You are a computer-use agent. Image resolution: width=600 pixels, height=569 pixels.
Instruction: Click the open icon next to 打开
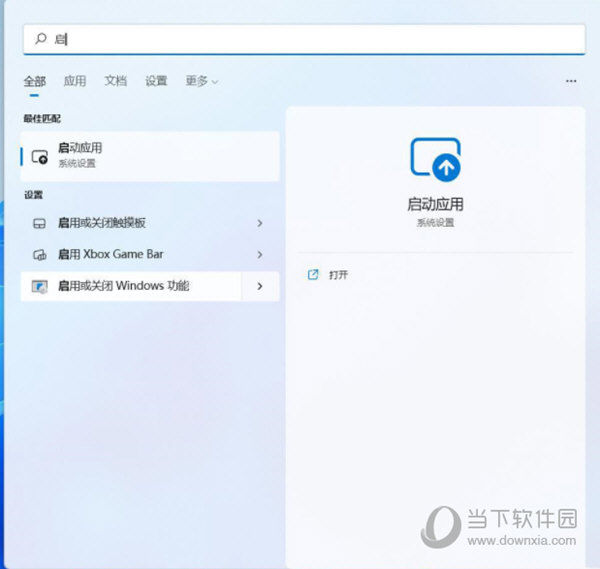pos(313,274)
